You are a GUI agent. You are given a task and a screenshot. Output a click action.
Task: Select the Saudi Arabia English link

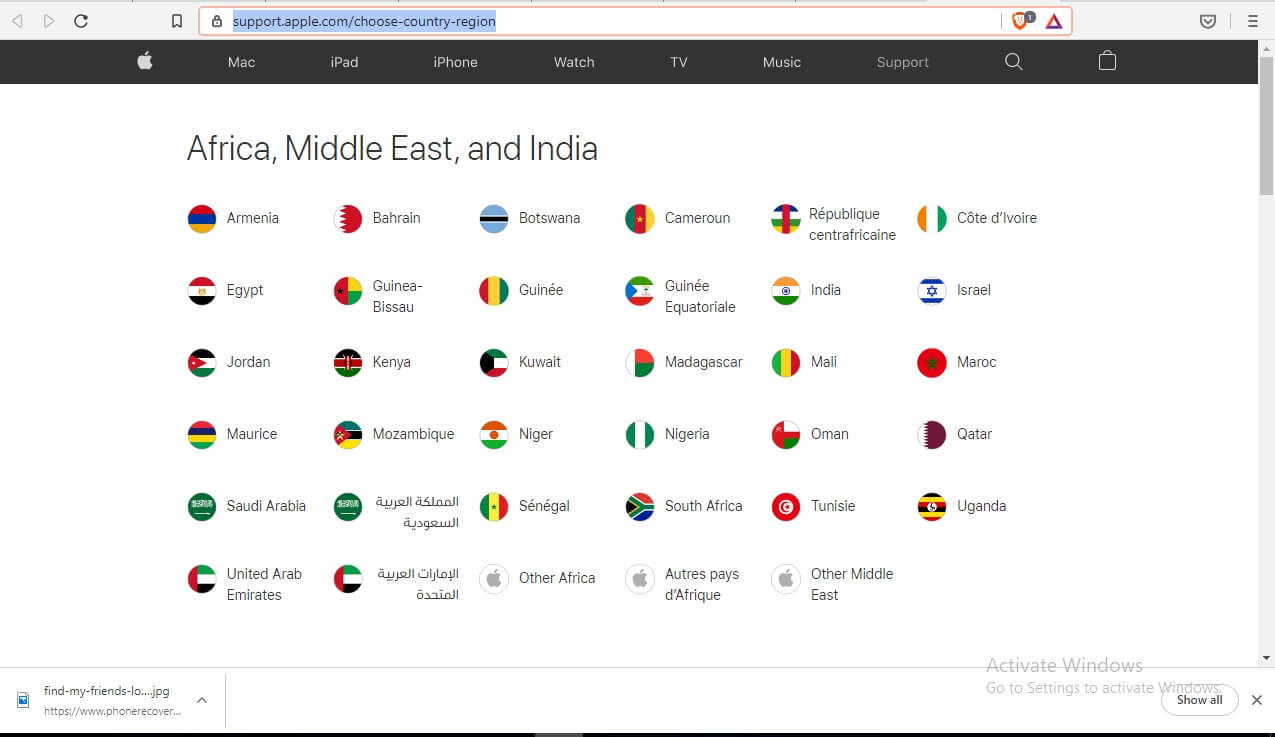(x=266, y=506)
